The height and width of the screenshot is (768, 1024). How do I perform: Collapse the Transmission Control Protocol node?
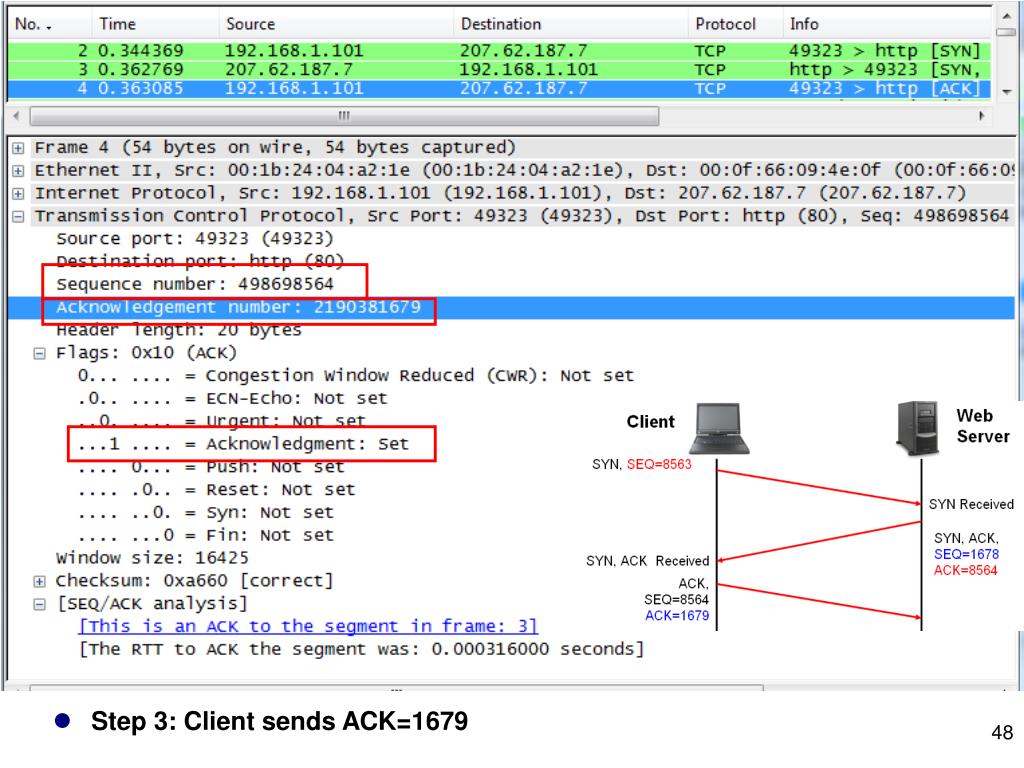18,217
